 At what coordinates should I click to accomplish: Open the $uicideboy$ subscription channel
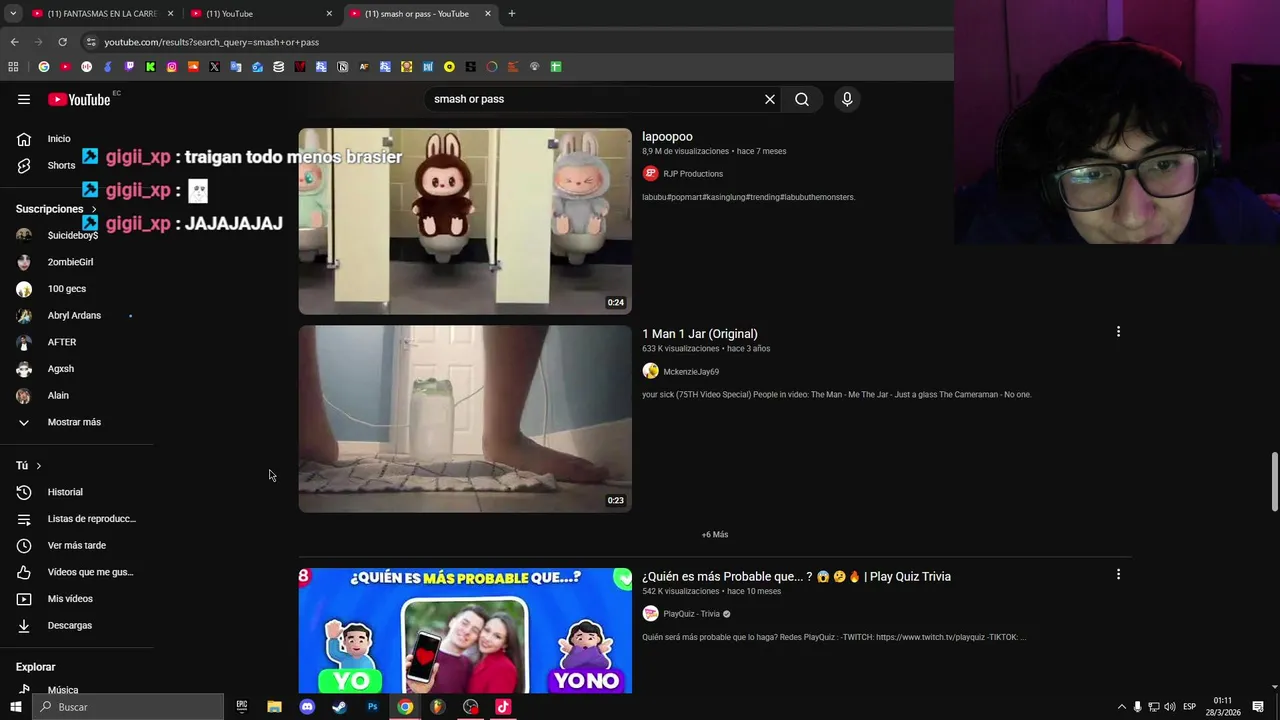coord(73,235)
